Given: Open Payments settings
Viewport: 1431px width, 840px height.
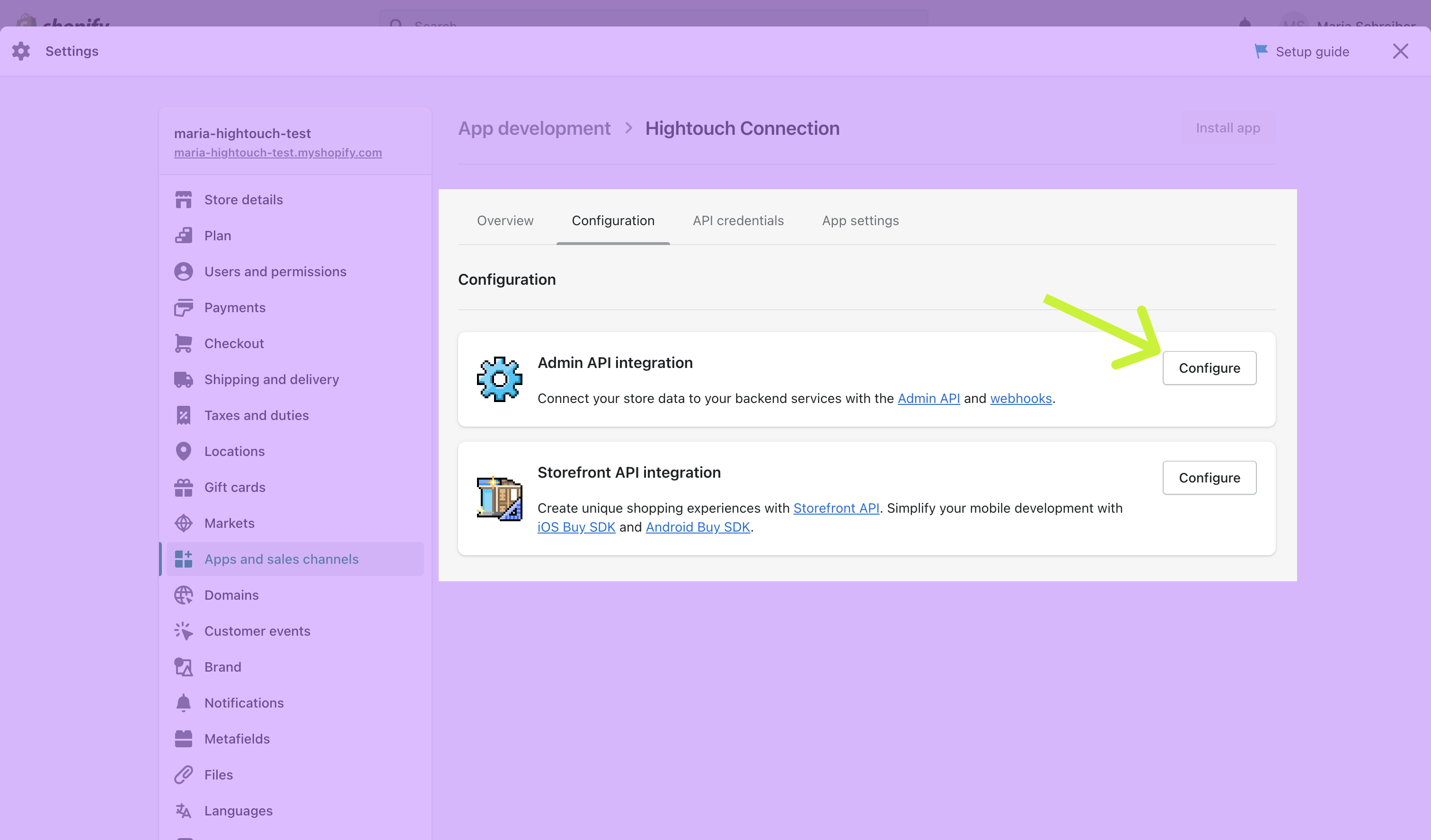Looking at the screenshot, I should (x=295, y=307).
